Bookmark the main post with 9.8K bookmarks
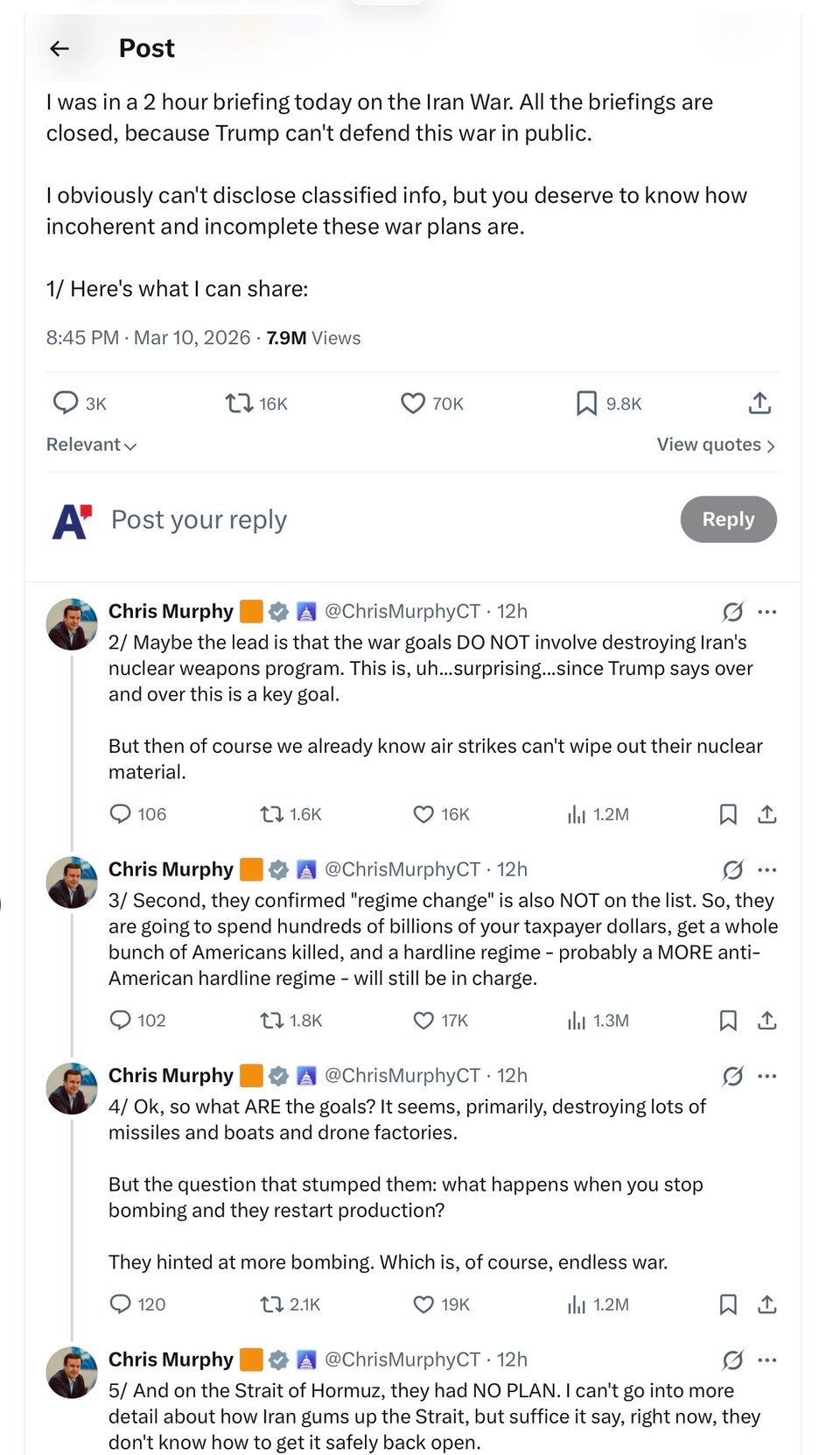840x1455 pixels. (586, 404)
